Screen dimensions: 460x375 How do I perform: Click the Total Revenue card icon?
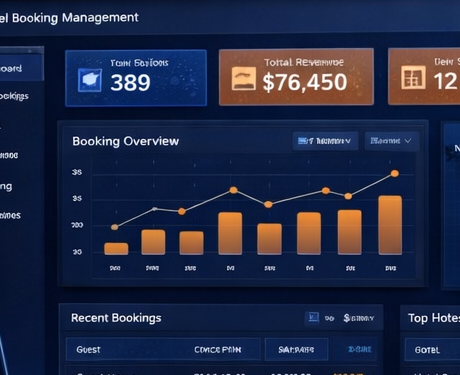[244, 79]
